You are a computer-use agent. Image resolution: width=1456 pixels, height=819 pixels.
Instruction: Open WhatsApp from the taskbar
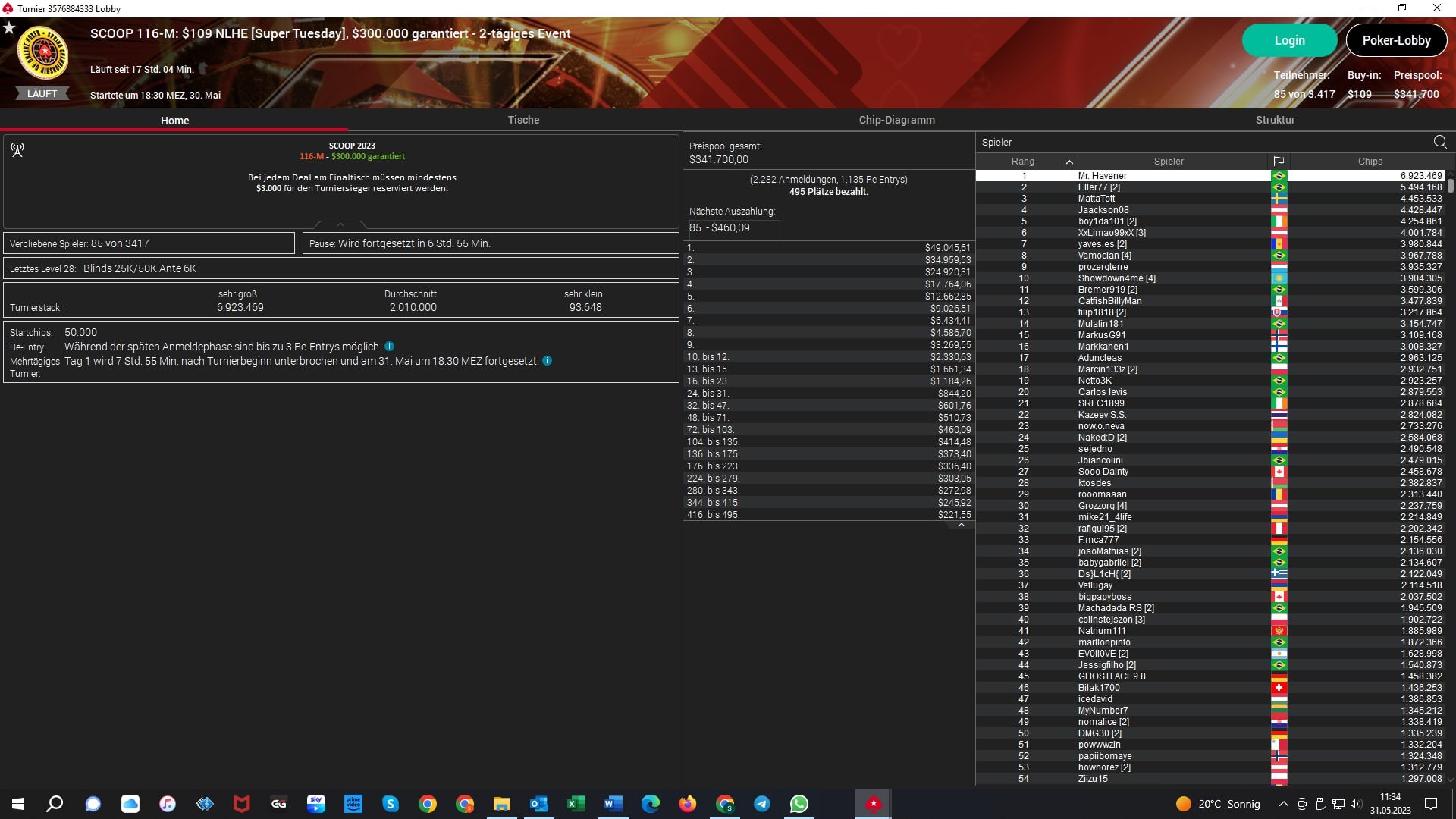click(799, 804)
